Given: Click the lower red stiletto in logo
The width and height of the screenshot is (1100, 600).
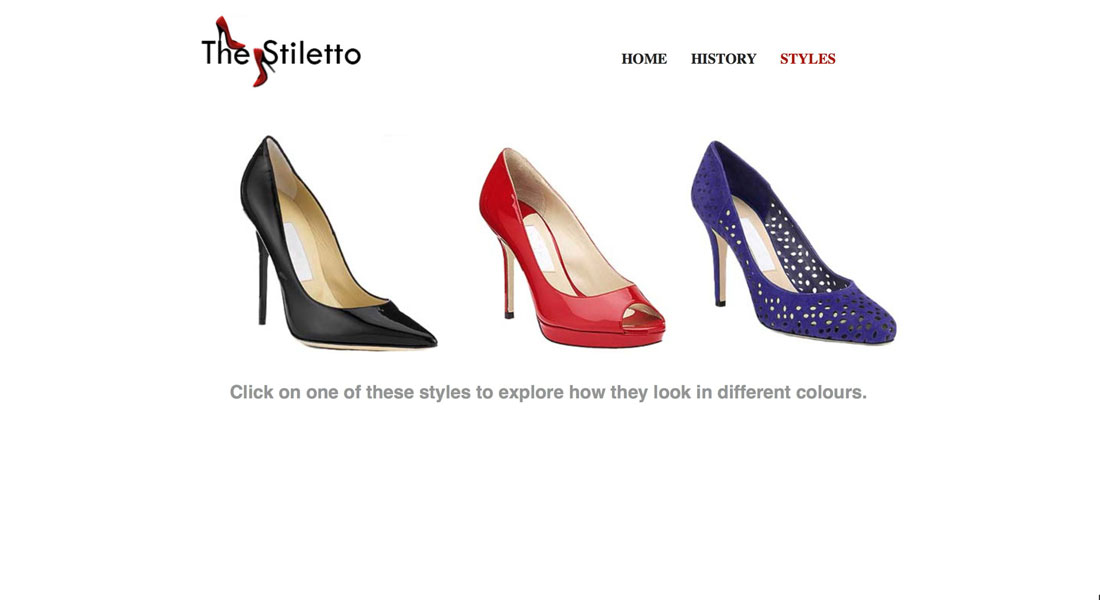Looking at the screenshot, I should [x=264, y=66].
